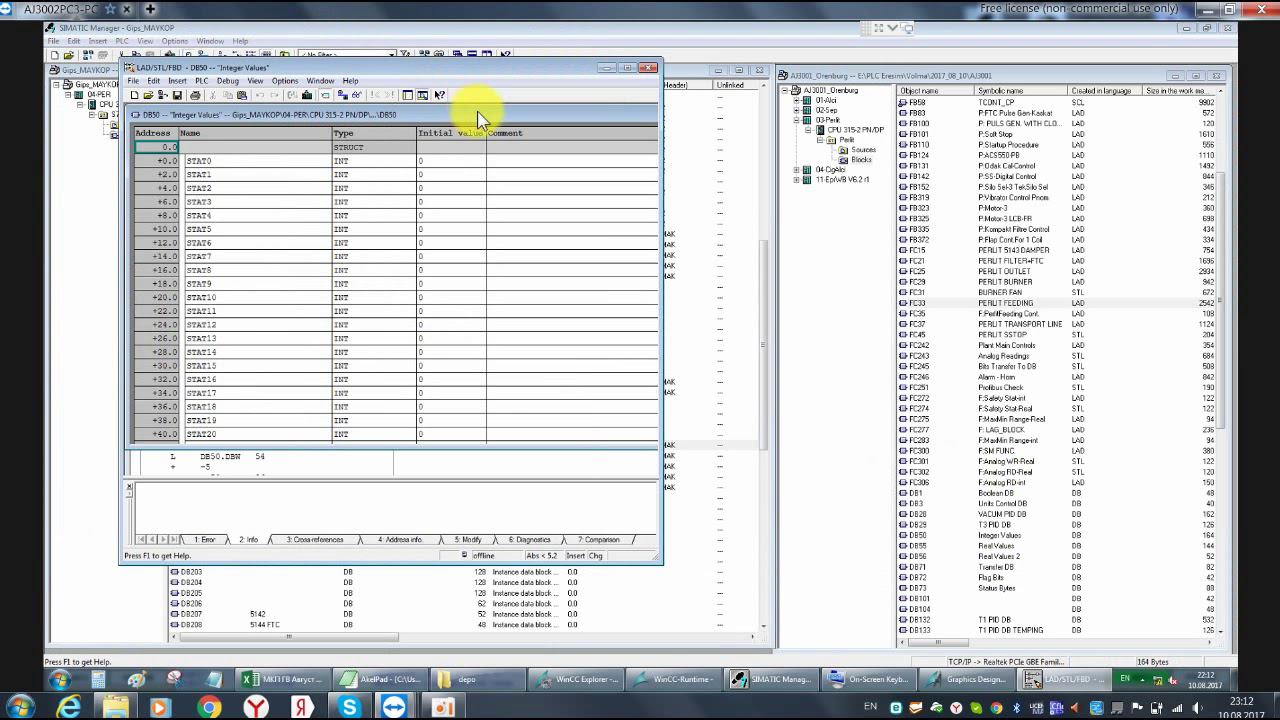The width and height of the screenshot is (1280, 720).
Task: Open WinCC Explorer from the inner taskbar
Action: (x=579, y=680)
